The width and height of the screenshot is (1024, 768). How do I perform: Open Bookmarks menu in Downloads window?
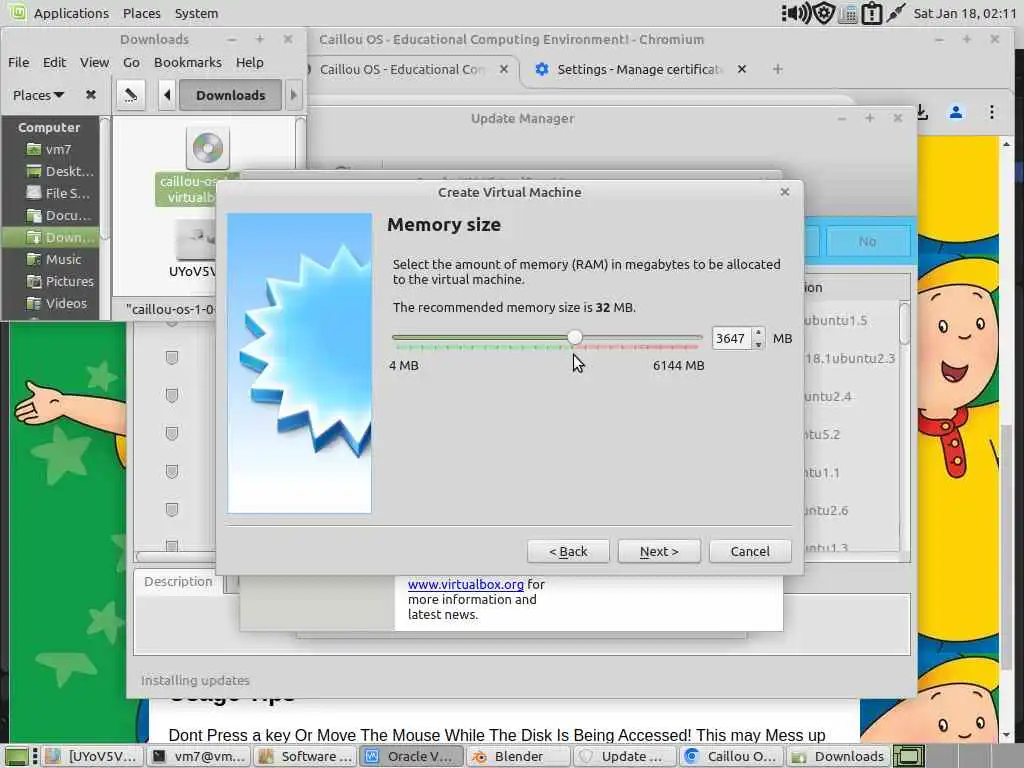coord(187,62)
